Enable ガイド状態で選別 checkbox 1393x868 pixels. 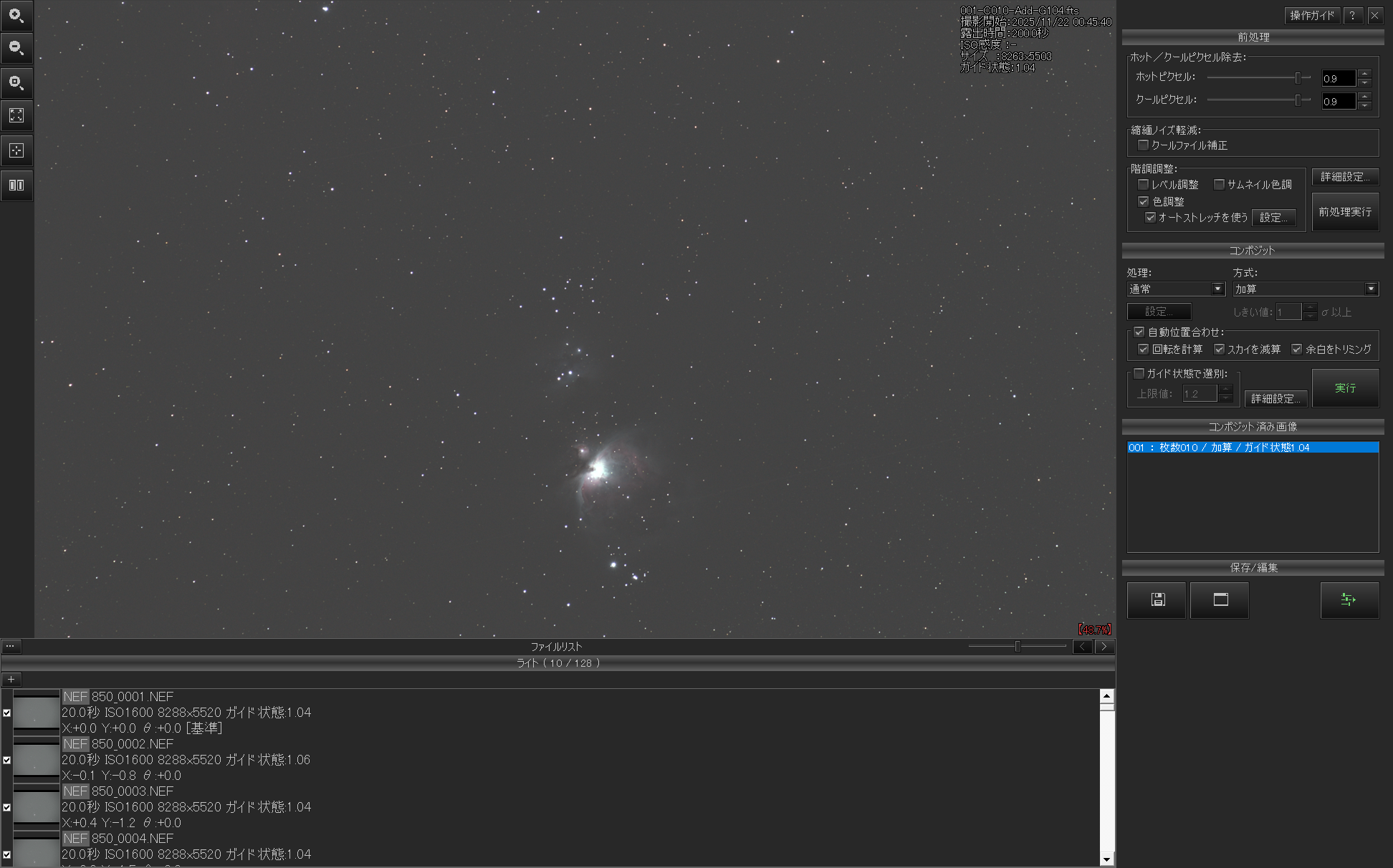pyautogui.click(x=1139, y=374)
